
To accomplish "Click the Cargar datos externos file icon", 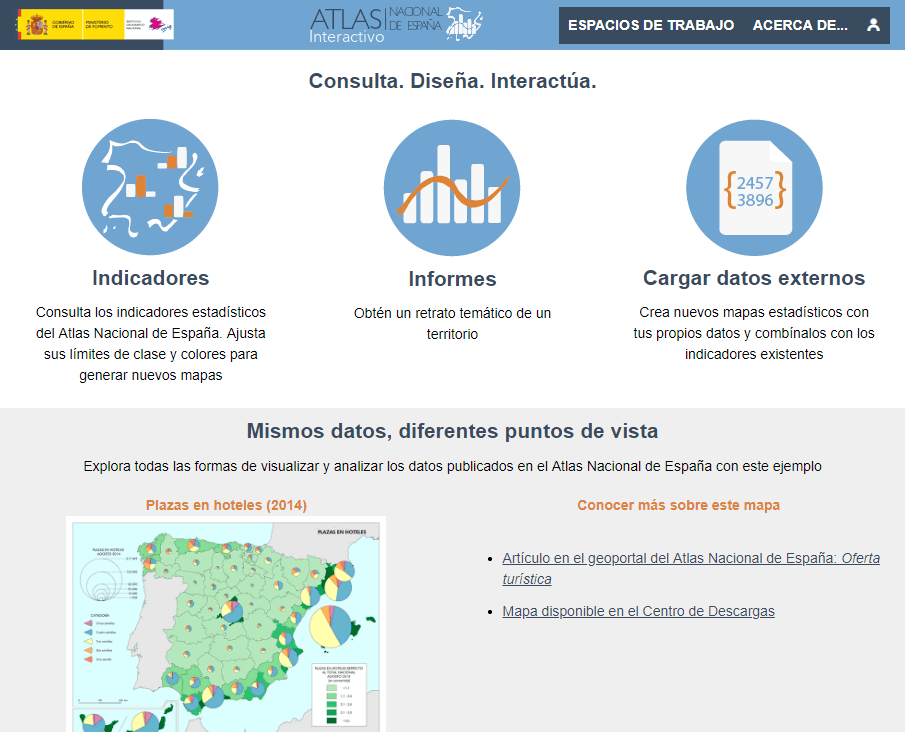I will point(754,188).
